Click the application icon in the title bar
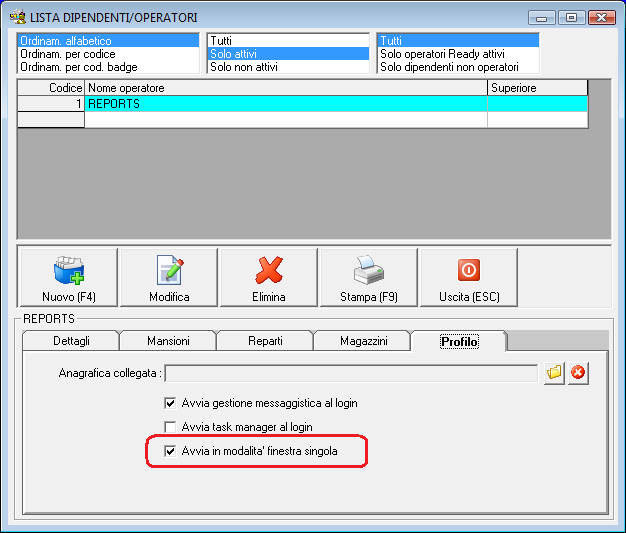This screenshot has width=626, height=533. point(18,17)
